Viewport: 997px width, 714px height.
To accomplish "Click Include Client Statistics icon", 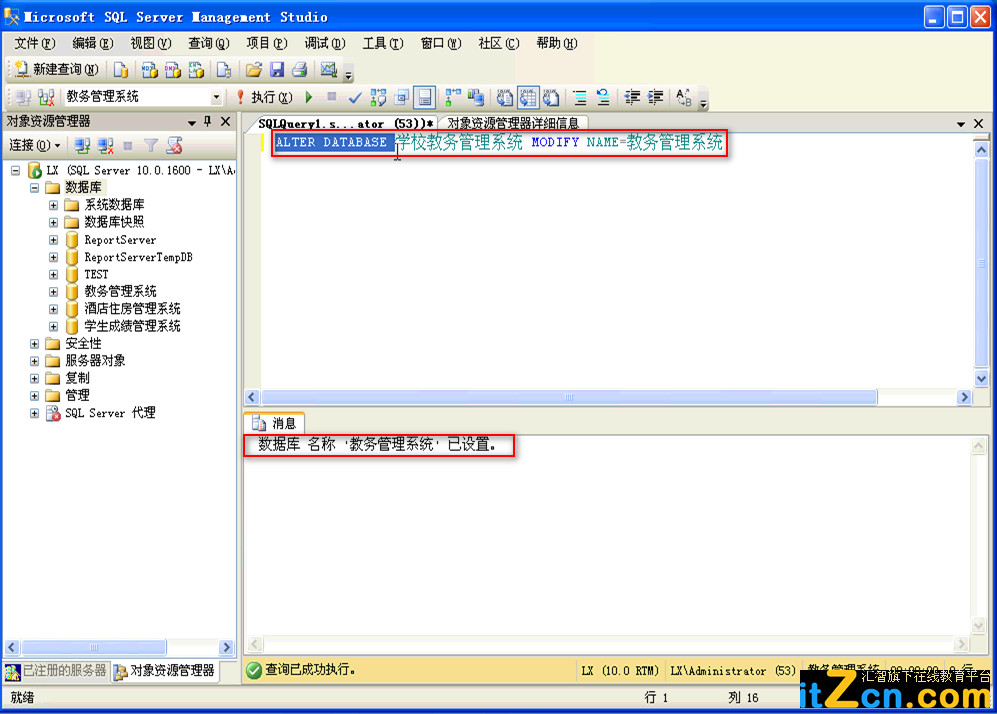I will [476, 97].
